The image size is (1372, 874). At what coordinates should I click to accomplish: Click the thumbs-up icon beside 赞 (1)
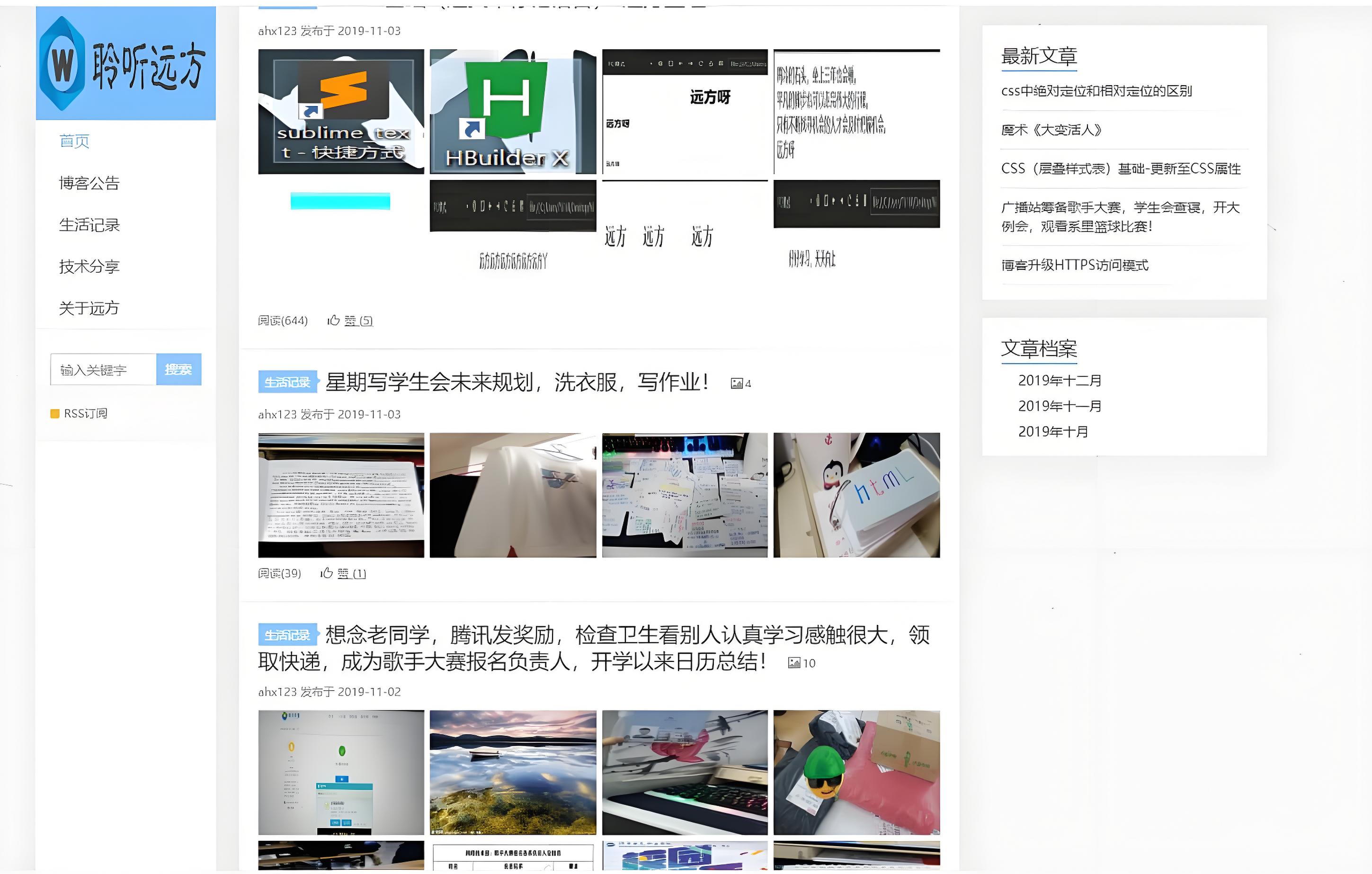[x=327, y=573]
